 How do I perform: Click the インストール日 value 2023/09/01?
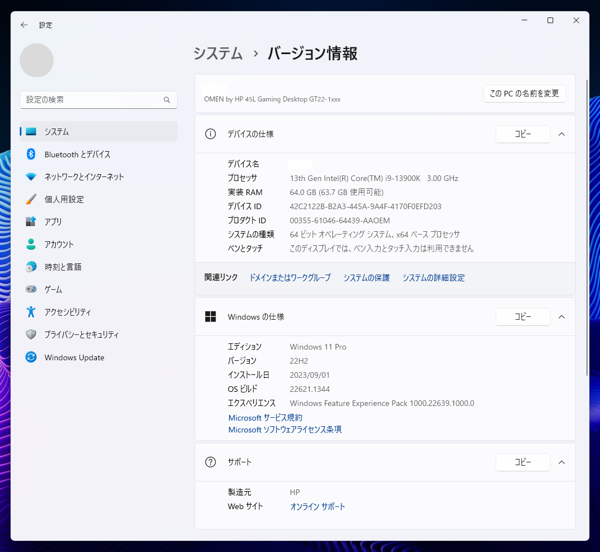click(310, 375)
